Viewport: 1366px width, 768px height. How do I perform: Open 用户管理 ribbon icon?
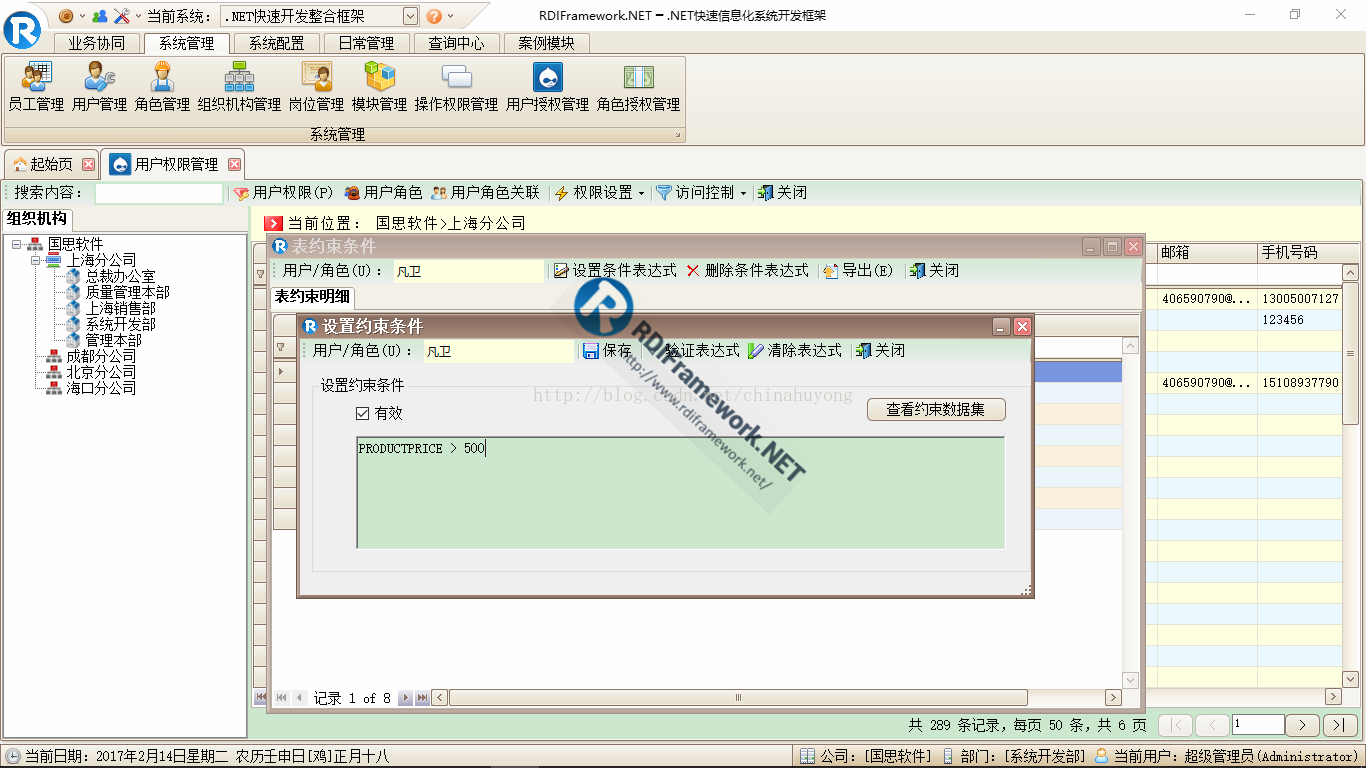[99, 87]
